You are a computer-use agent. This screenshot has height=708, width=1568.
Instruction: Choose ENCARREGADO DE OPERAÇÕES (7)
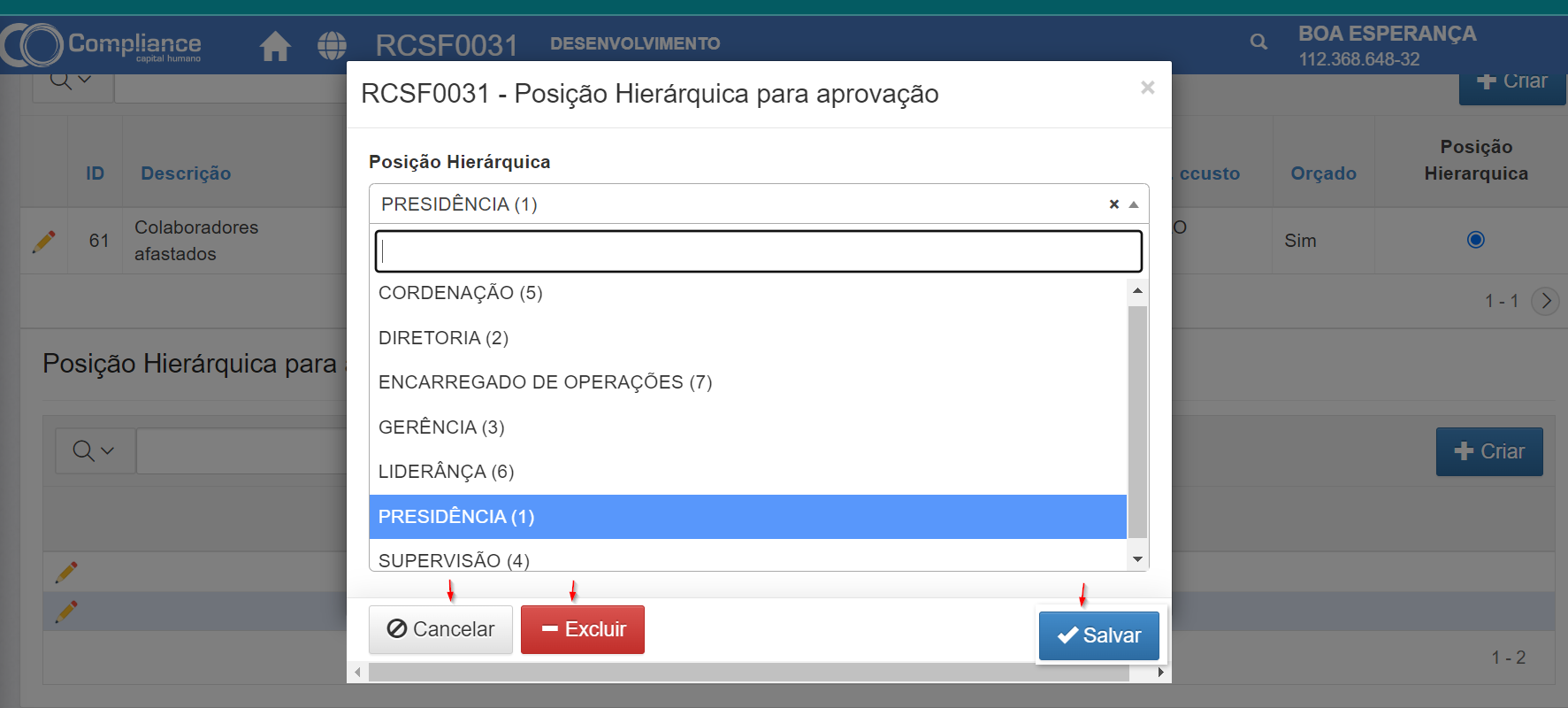click(747, 382)
